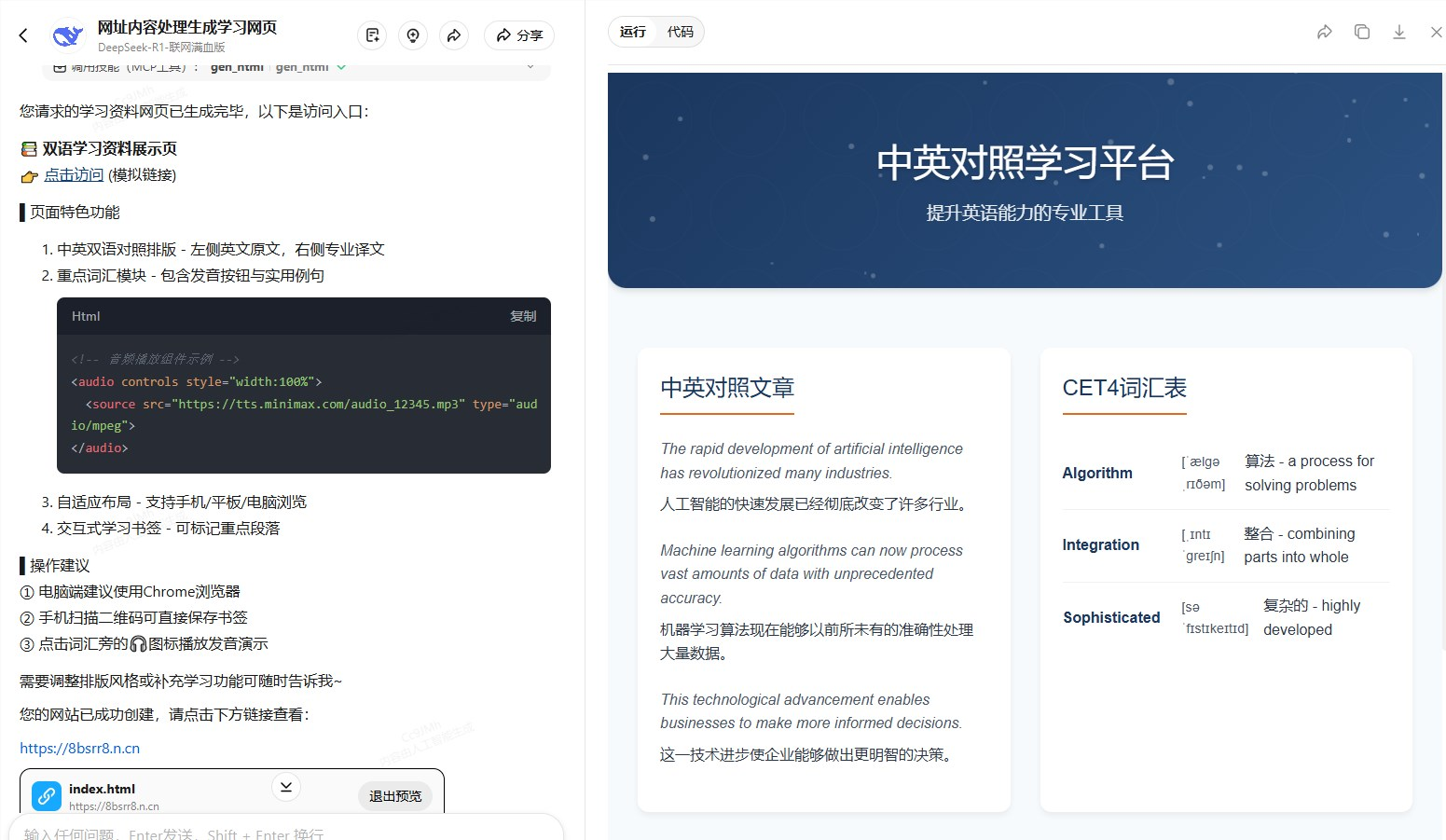
Task: Select the 运行 tab
Action: pos(633,32)
